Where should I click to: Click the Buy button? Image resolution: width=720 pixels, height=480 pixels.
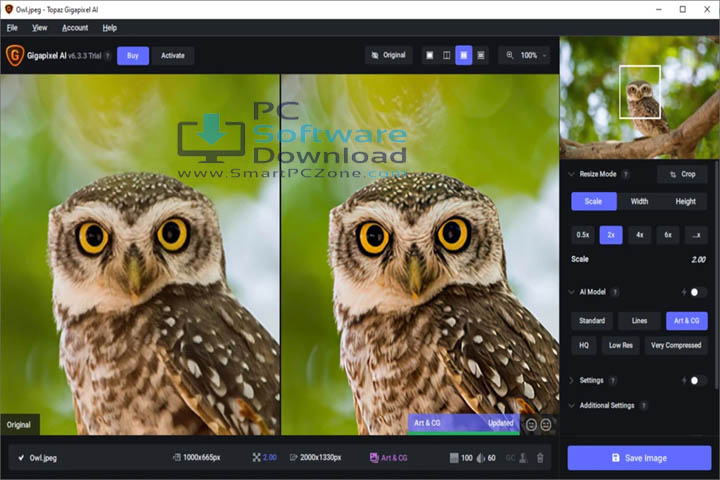point(133,56)
